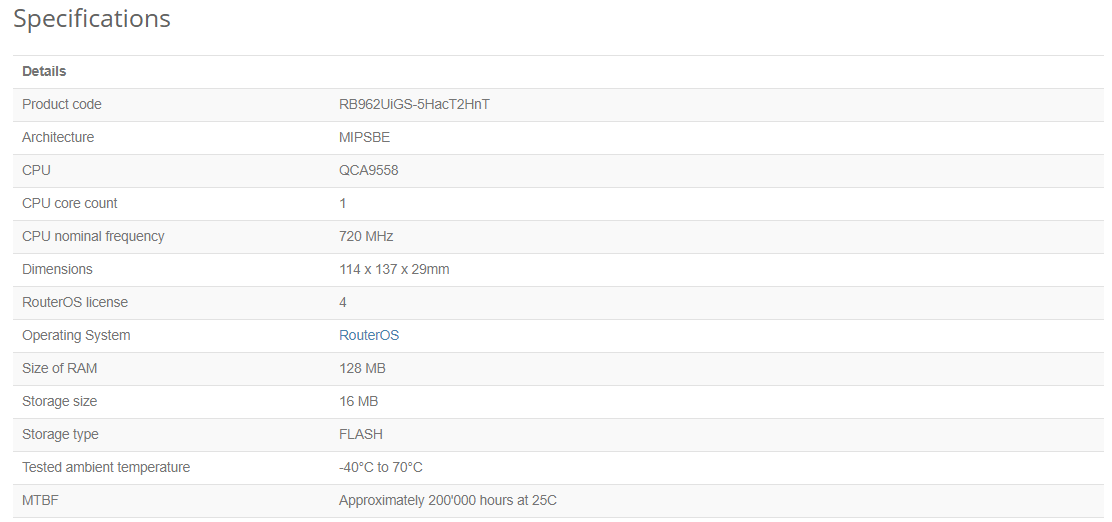Click the 128 MB RAM value

(362, 368)
